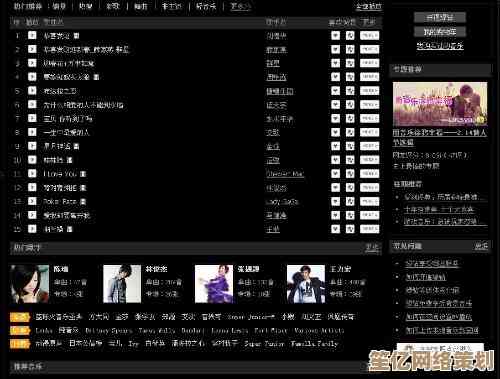
Task: Open the male singer photo on the far right
Action: click(x=306, y=284)
